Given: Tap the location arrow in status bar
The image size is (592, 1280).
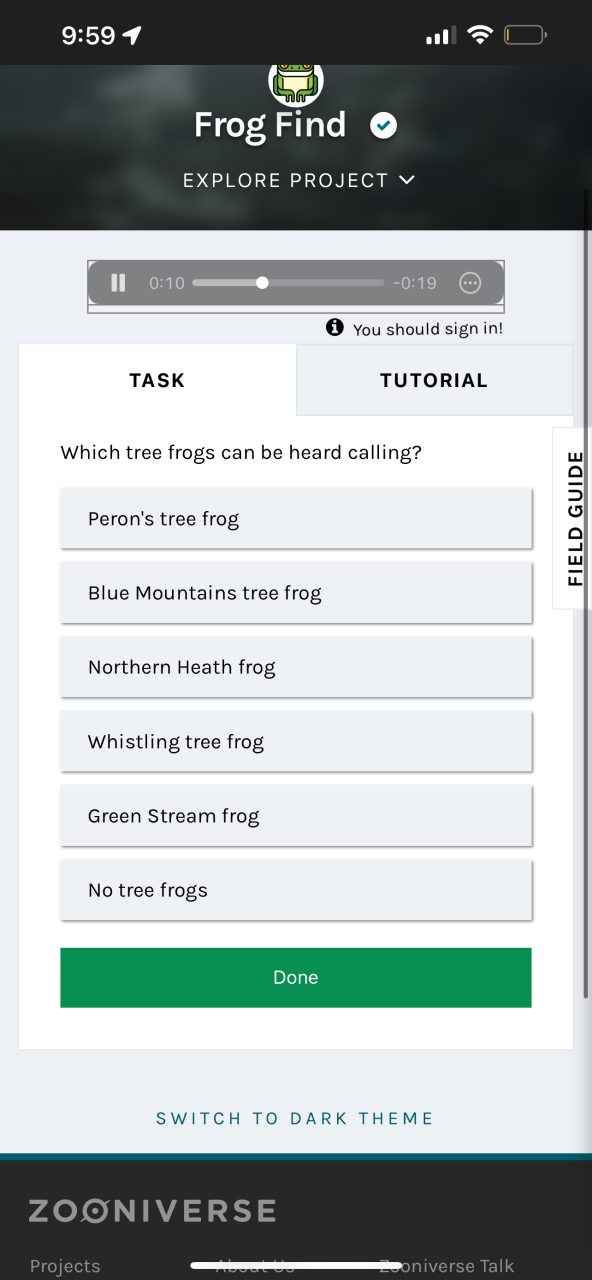Looking at the screenshot, I should click(132, 36).
